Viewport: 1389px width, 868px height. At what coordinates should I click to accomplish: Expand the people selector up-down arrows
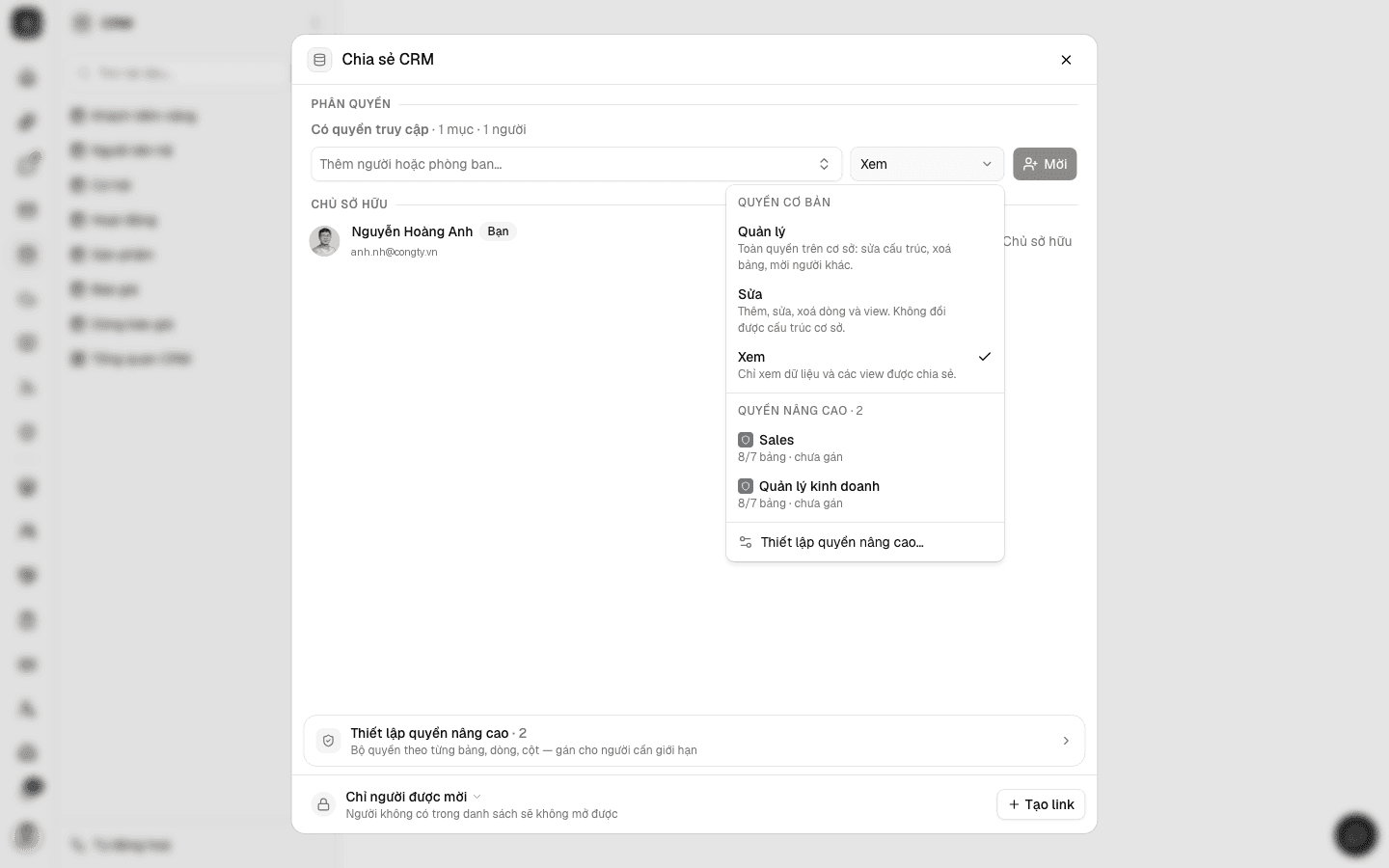coord(824,164)
